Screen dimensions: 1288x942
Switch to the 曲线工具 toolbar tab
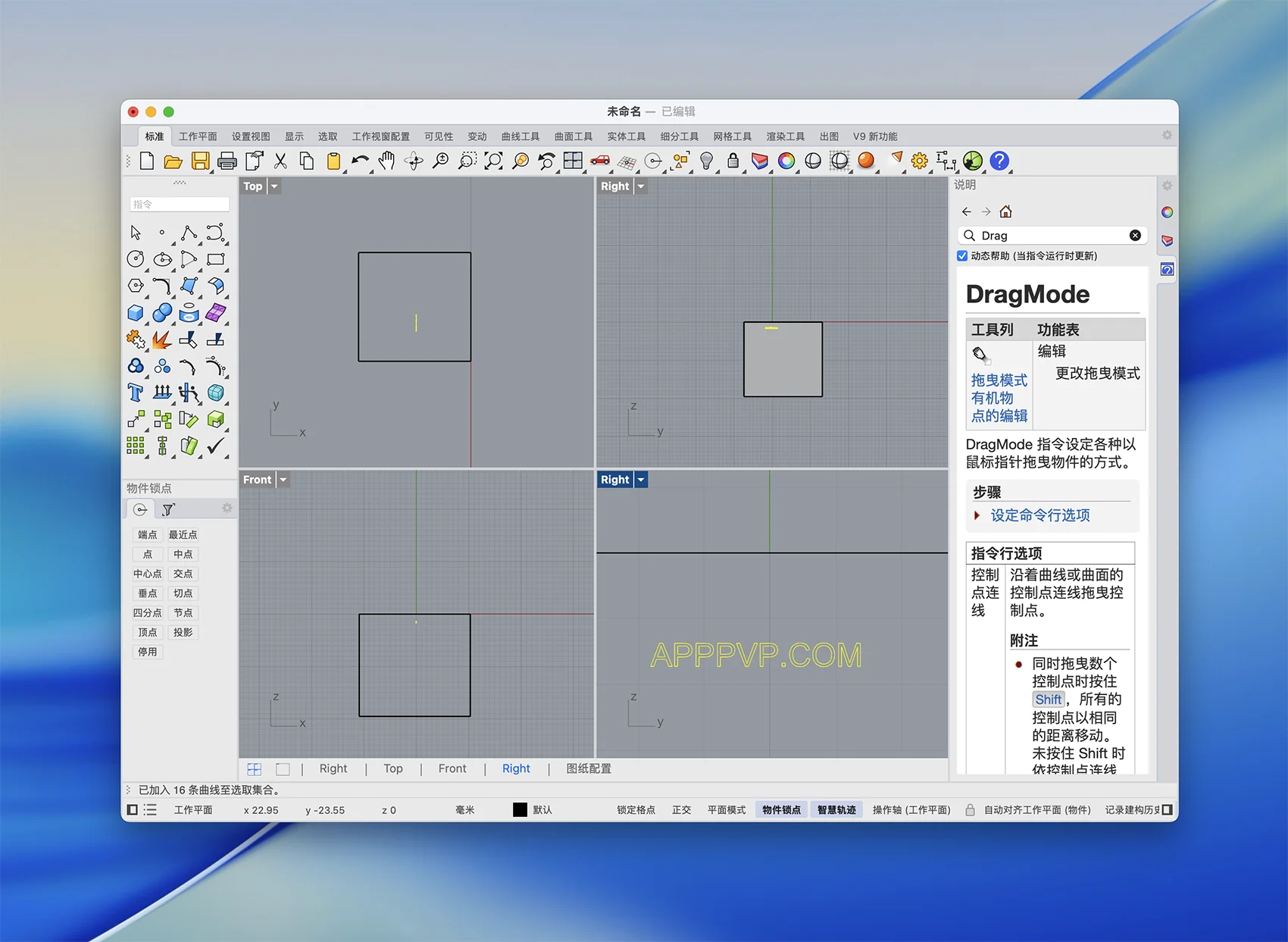point(520,136)
